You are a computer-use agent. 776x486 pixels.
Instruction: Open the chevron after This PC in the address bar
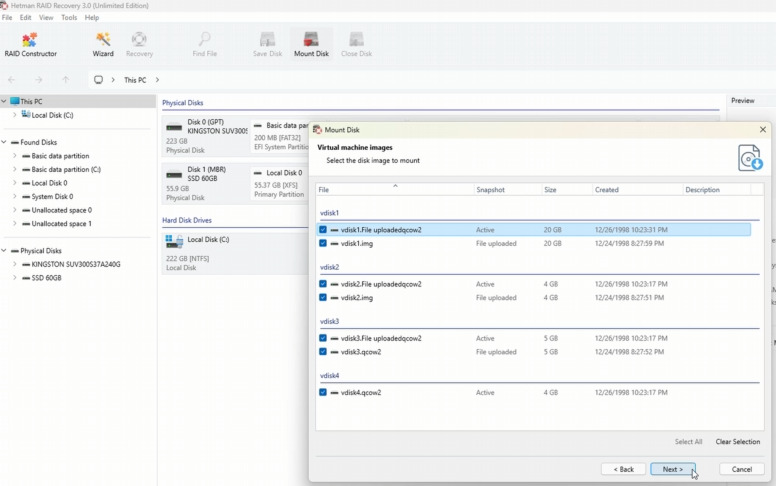(157, 80)
